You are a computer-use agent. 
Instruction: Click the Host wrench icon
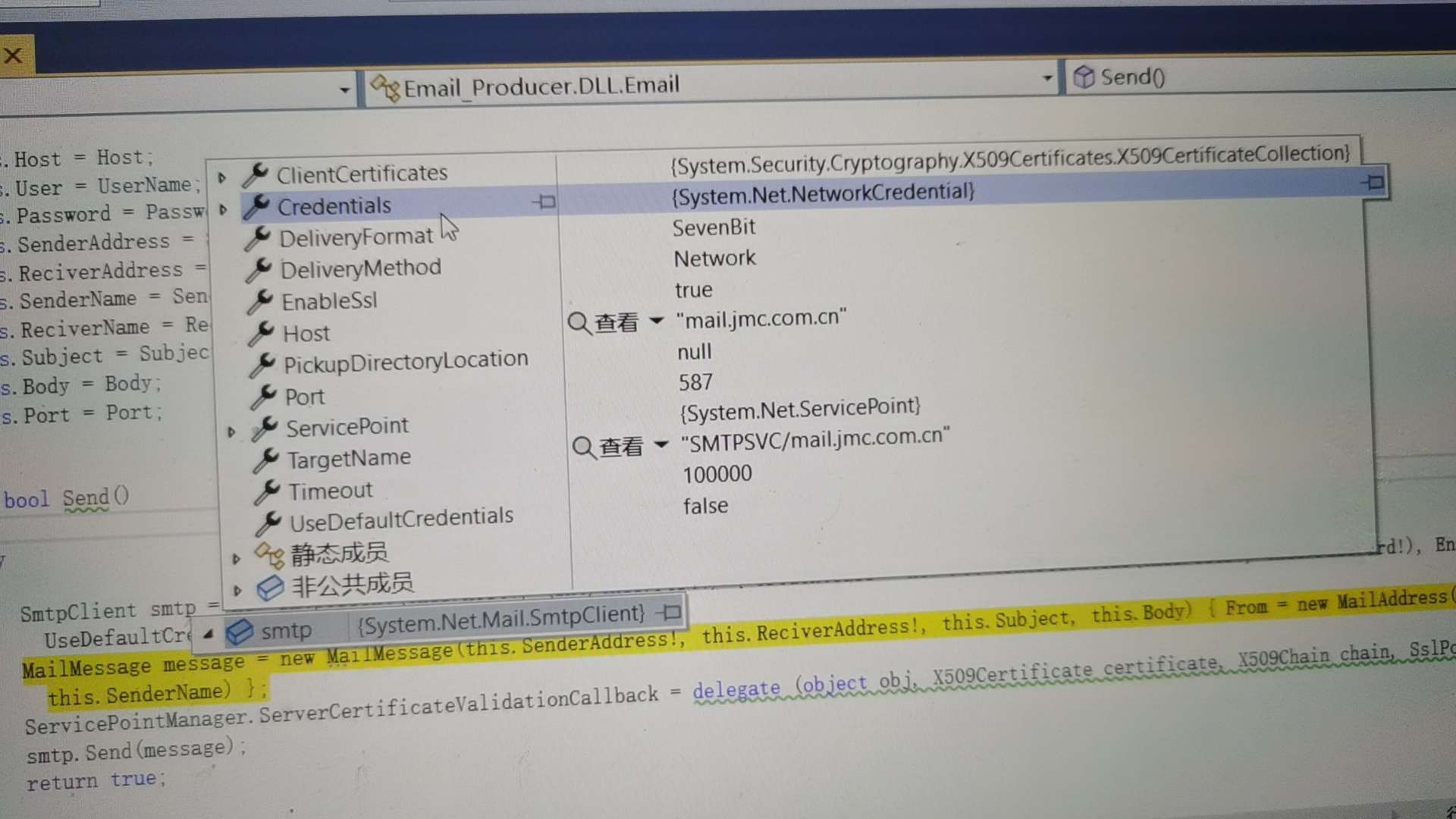(x=262, y=334)
